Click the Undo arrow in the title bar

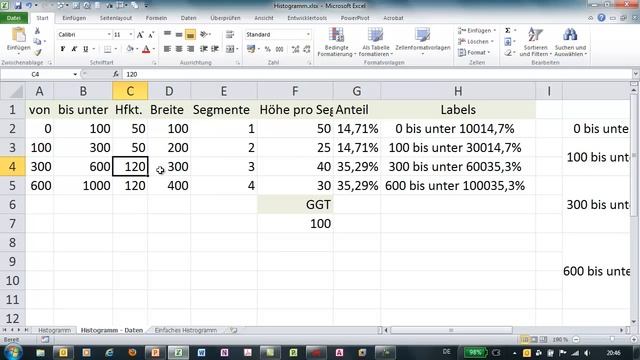[x=29, y=5]
